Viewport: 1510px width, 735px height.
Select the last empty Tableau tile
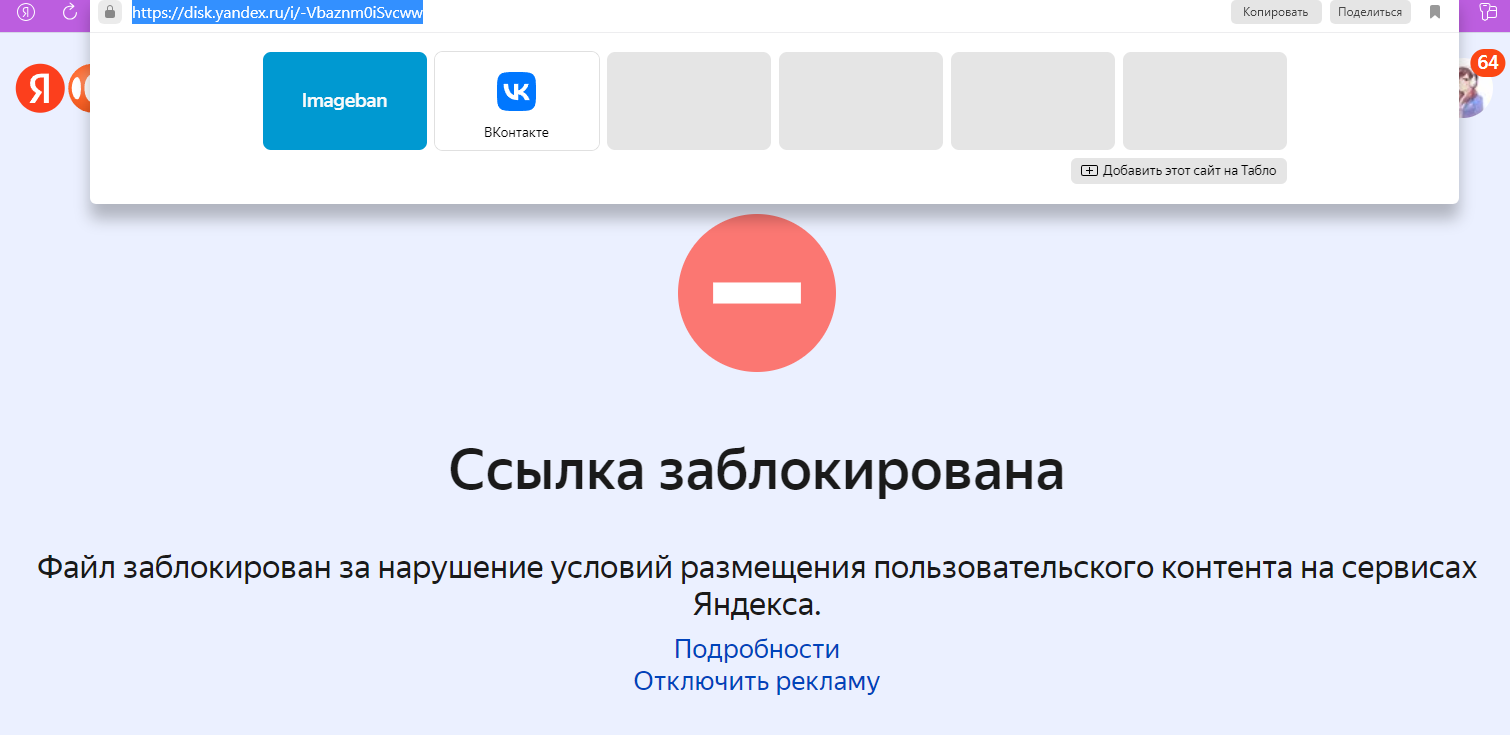tap(1204, 101)
